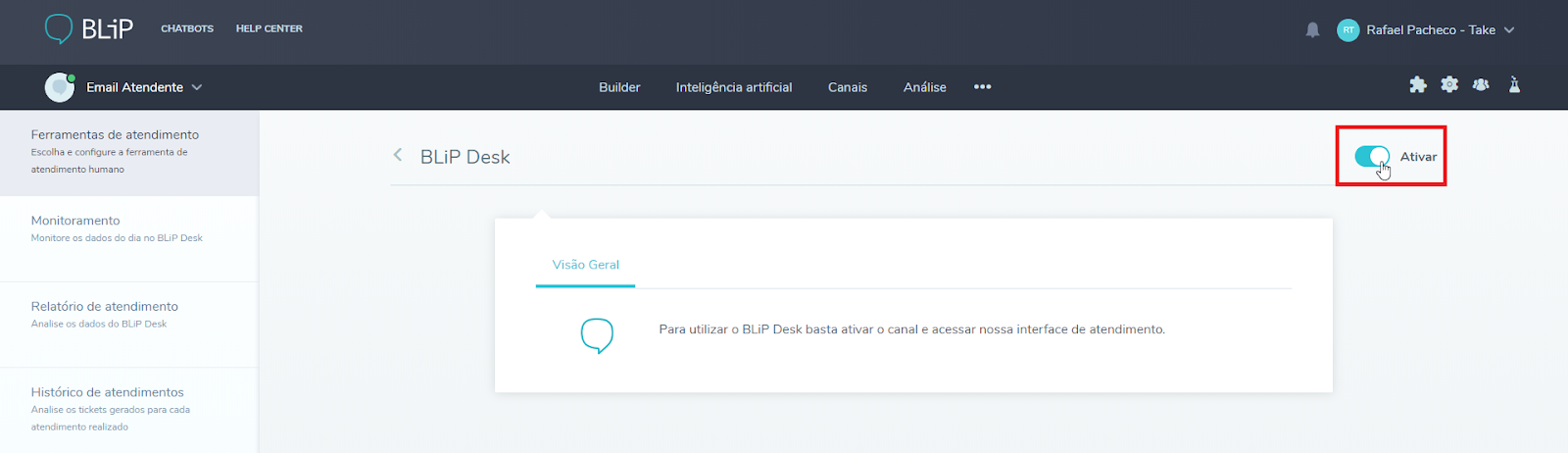The image size is (1568, 453).
Task: Open the Canais section
Action: [x=848, y=87]
